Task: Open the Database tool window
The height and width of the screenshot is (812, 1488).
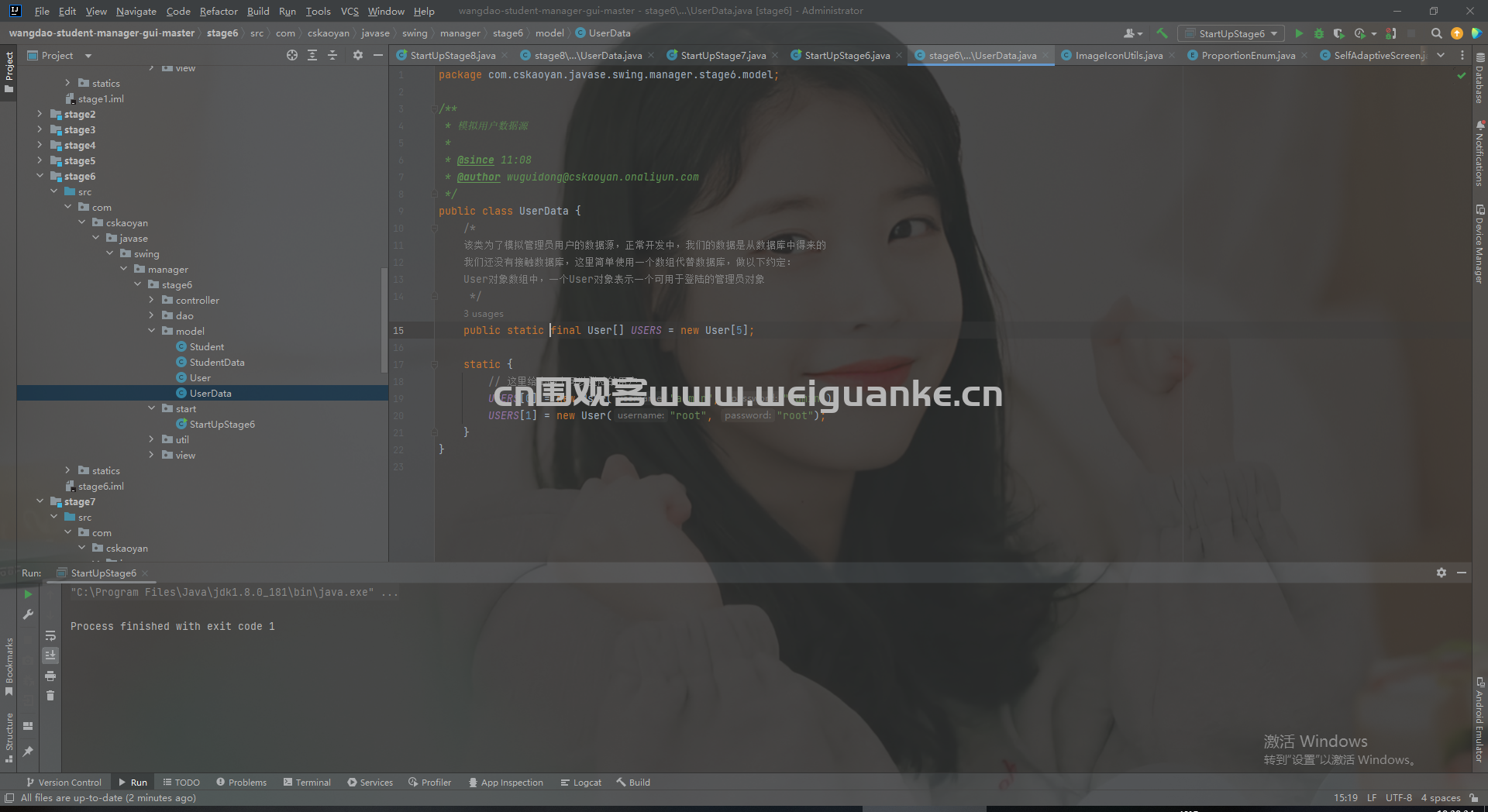Action: pyautogui.click(x=1479, y=78)
